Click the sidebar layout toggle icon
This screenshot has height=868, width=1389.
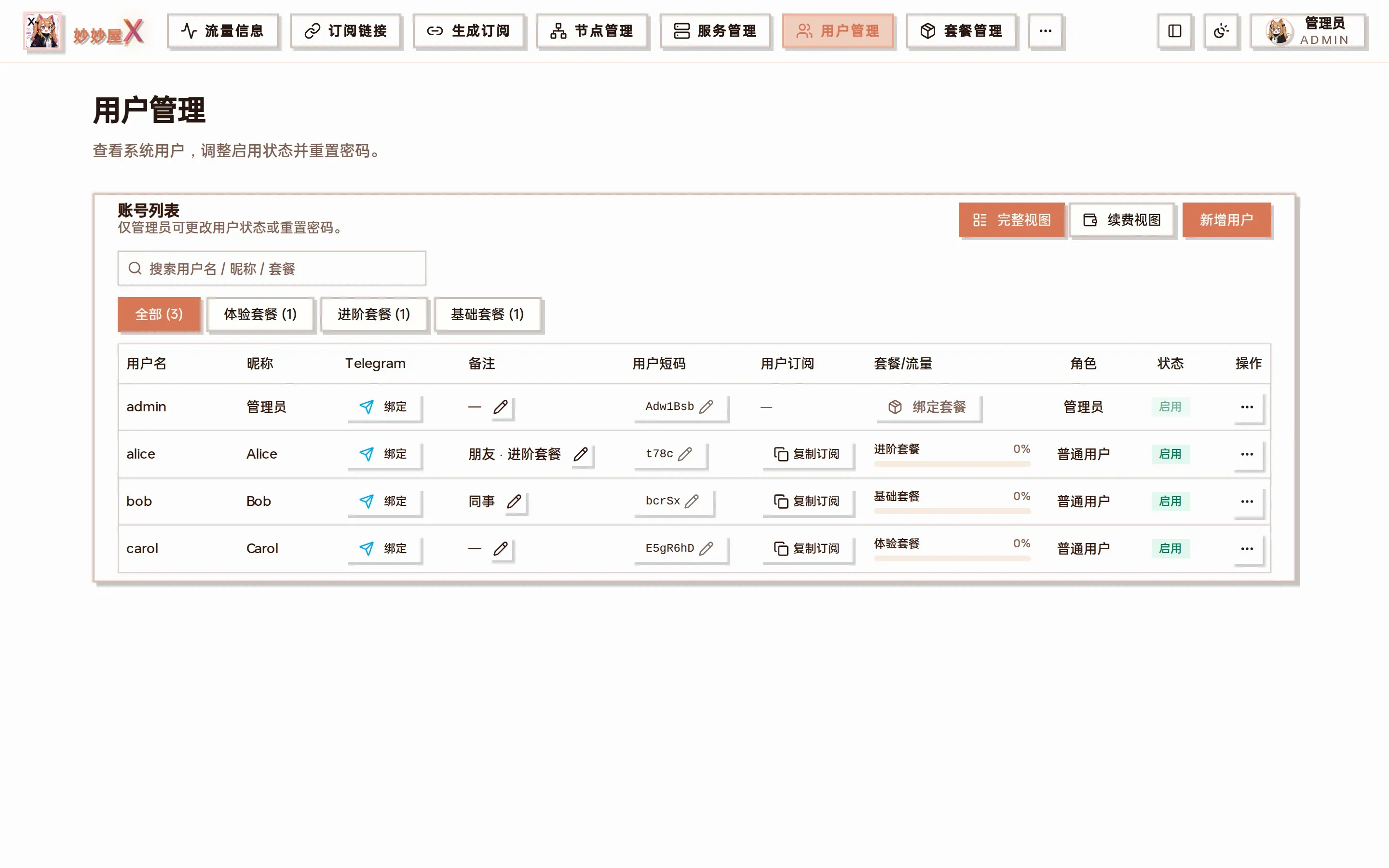[x=1174, y=31]
